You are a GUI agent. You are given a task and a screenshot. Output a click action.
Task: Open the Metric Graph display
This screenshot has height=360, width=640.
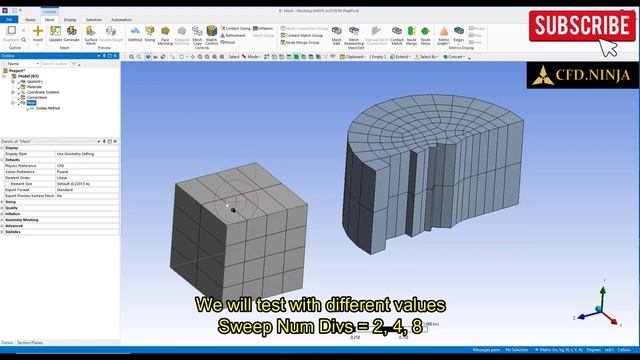click(443, 31)
